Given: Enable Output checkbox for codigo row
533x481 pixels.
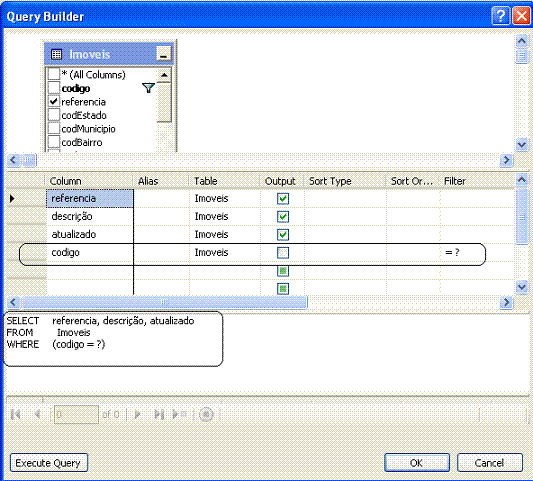Looking at the screenshot, I should click(x=283, y=253).
